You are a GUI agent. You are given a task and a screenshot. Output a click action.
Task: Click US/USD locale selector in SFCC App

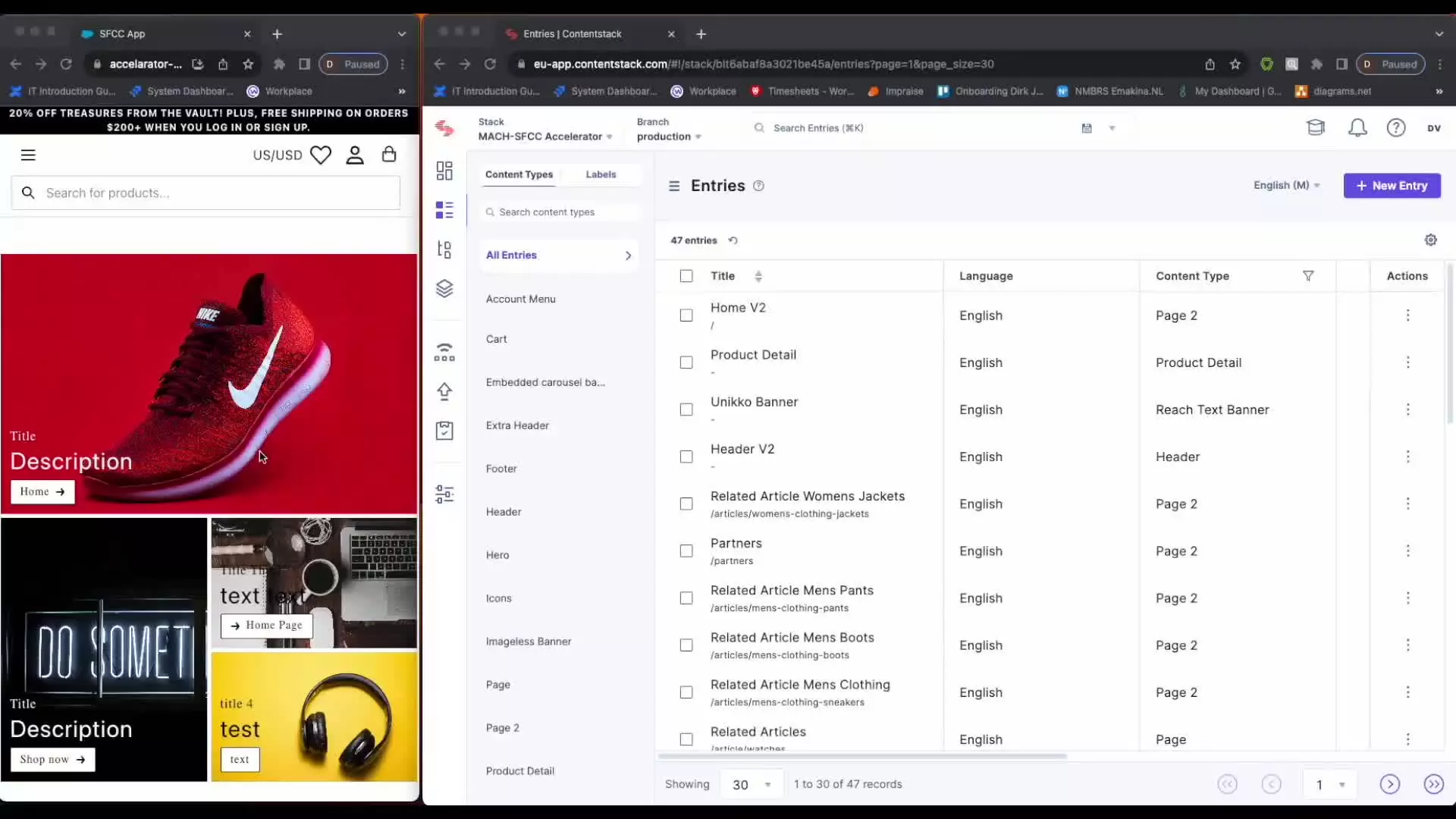(278, 155)
